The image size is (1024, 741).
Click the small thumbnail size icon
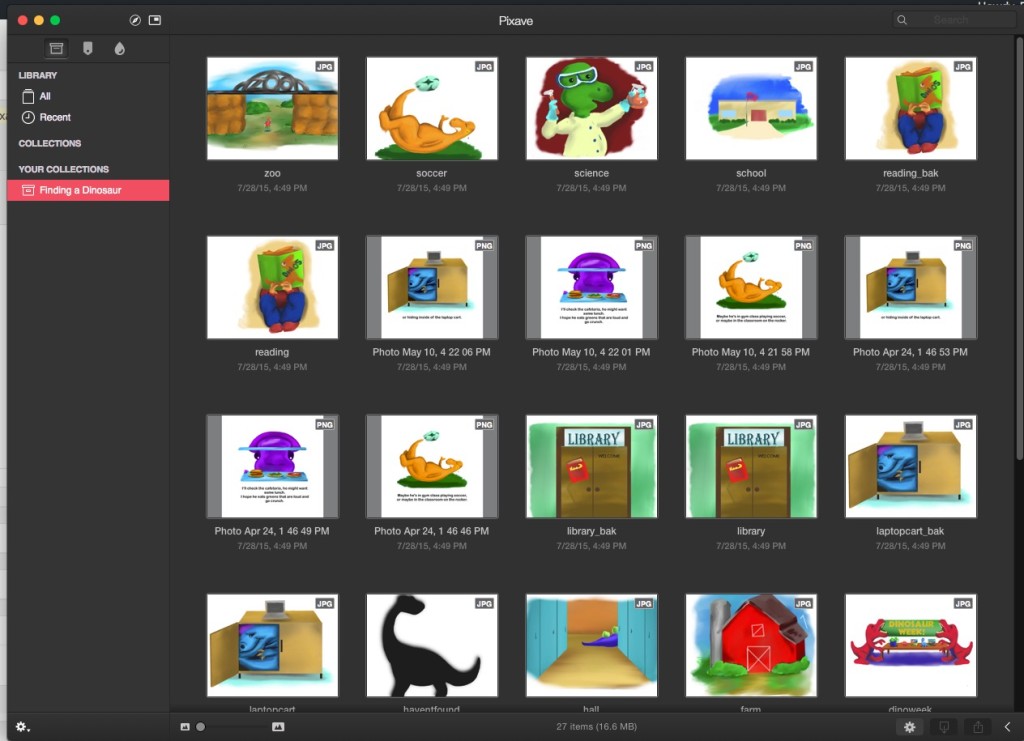pyautogui.click(x=185, y=727)
